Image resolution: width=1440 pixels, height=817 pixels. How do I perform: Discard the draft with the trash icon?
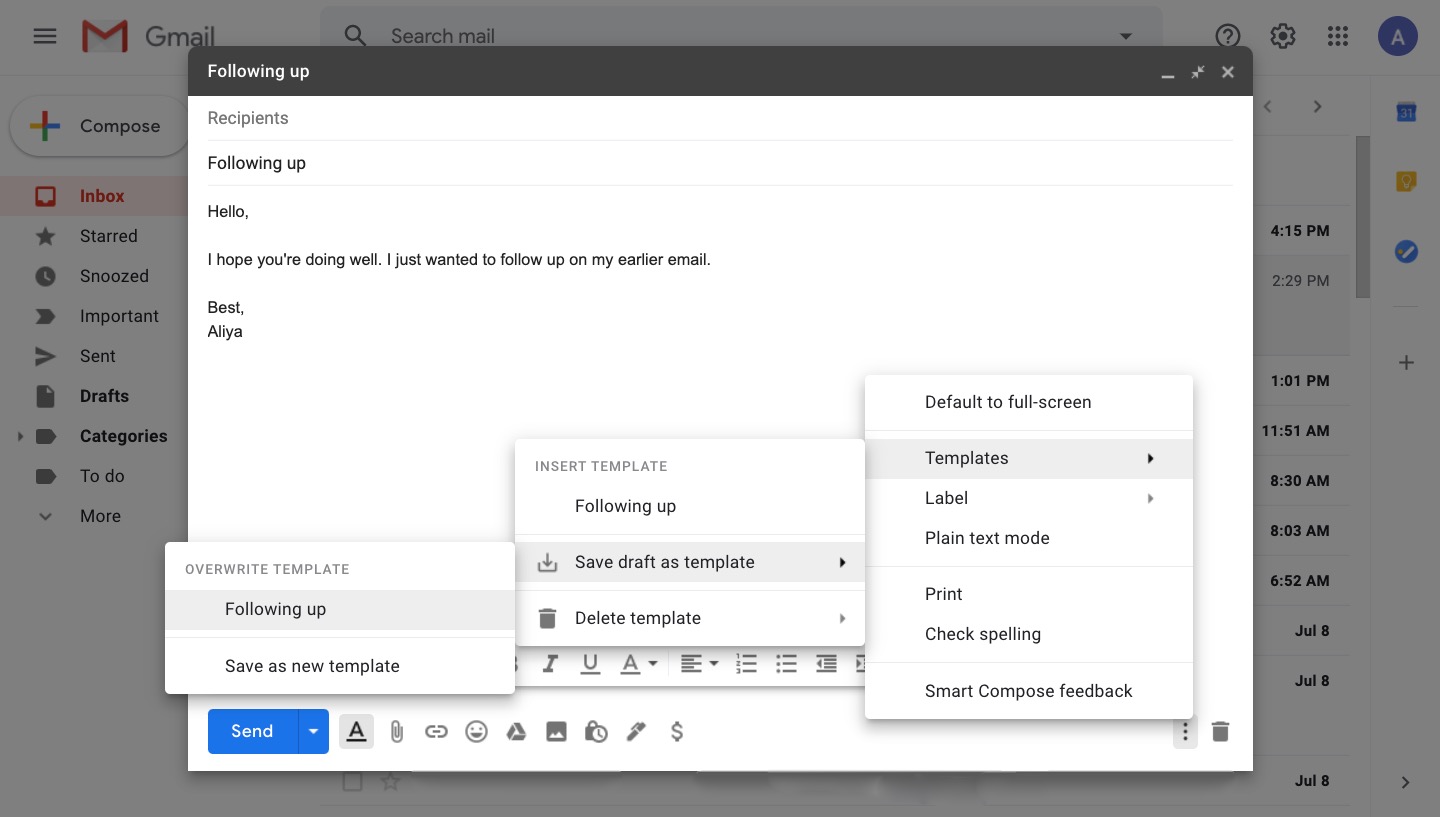pos(1220,732)
